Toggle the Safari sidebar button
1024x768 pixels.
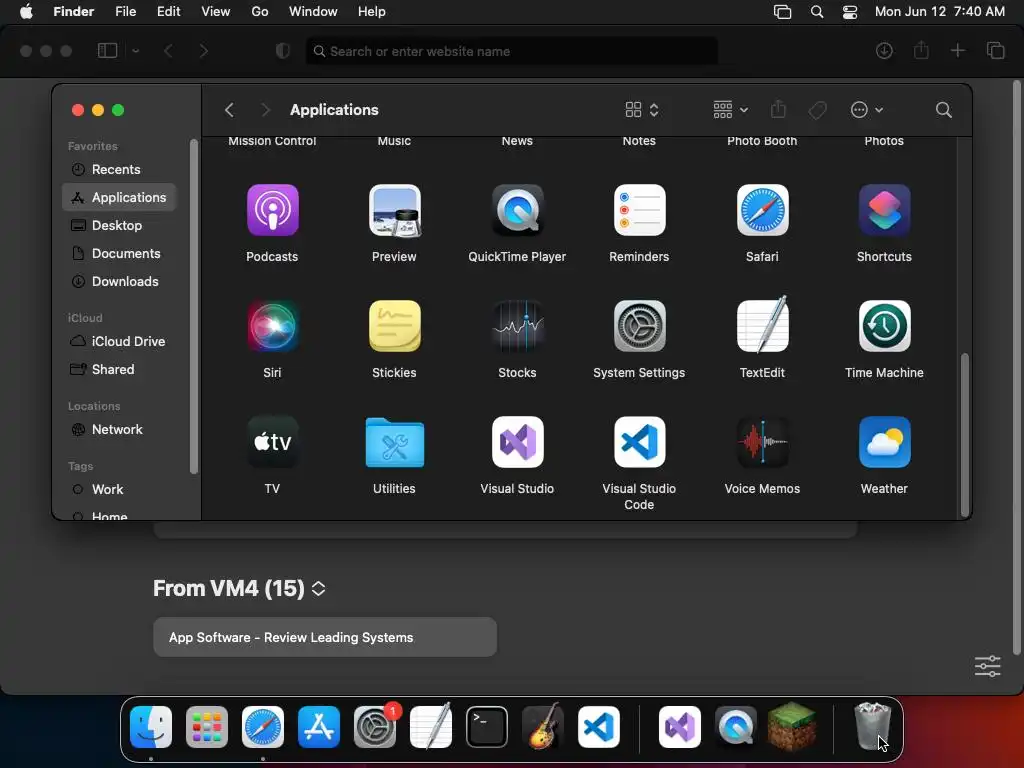click(107, 51)
